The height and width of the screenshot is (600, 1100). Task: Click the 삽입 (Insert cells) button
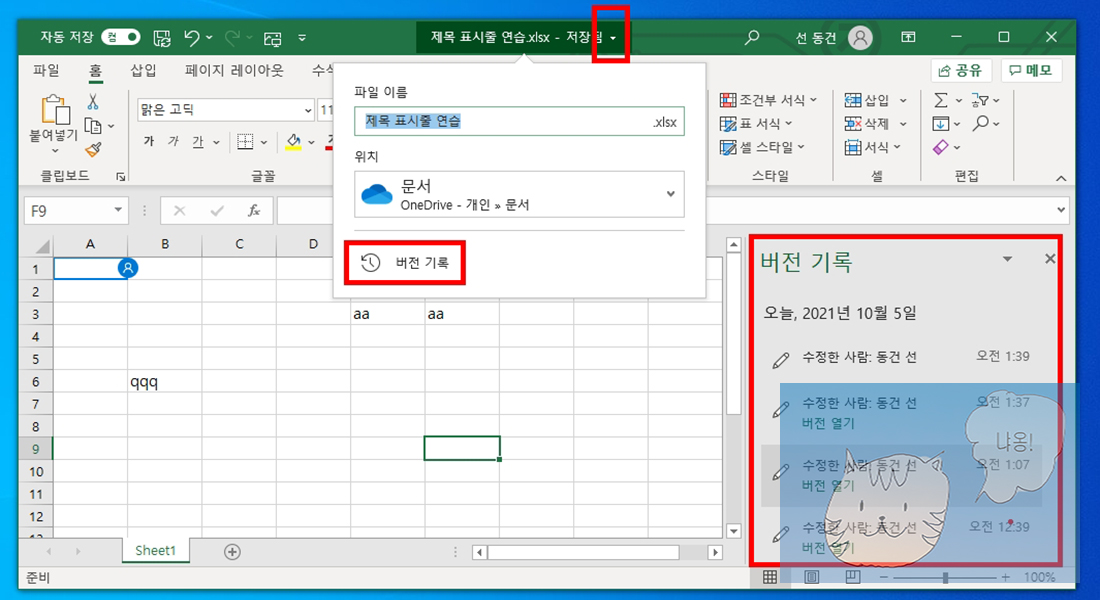866,100
